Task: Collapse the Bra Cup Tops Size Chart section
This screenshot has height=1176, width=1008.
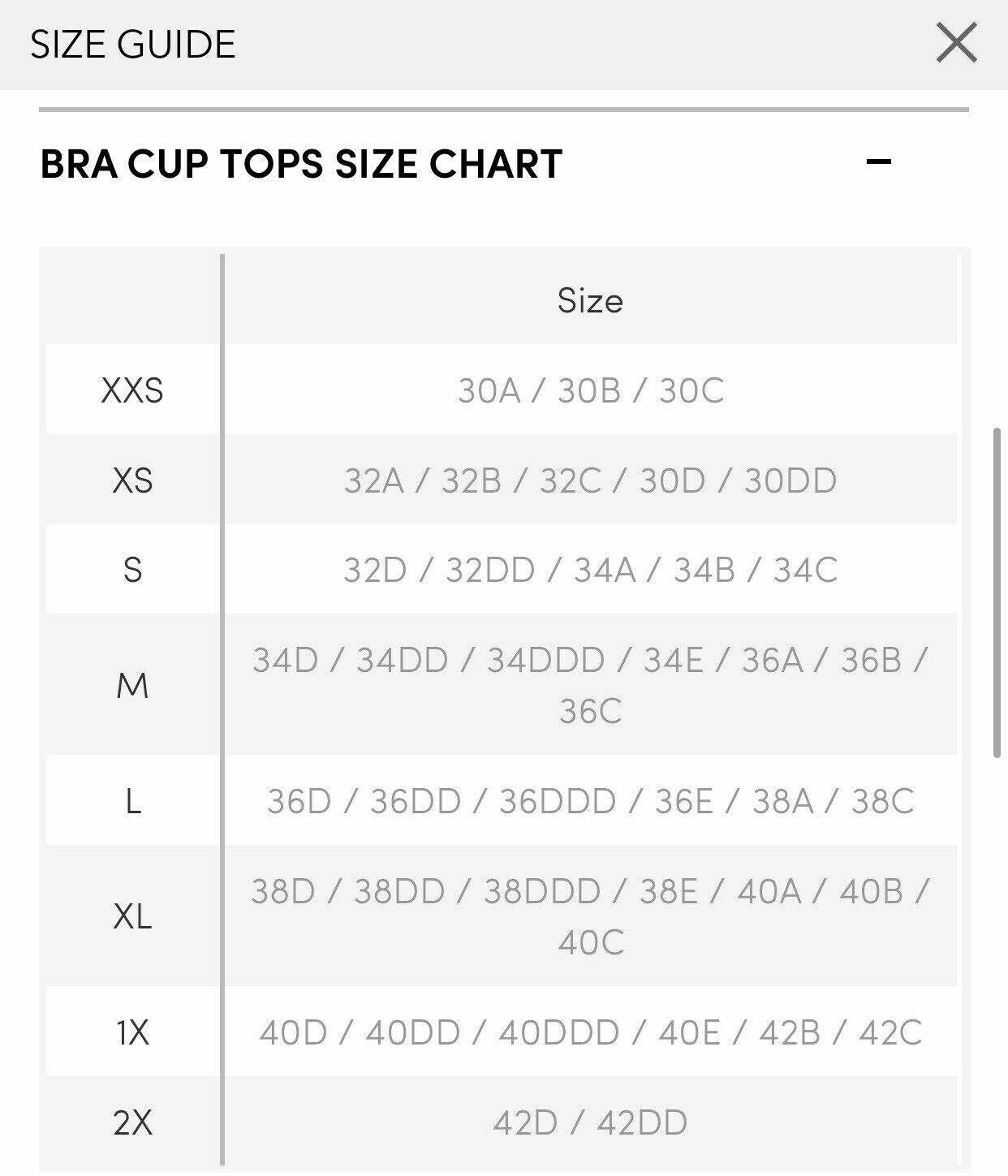Action: click(x=878, y=162)
